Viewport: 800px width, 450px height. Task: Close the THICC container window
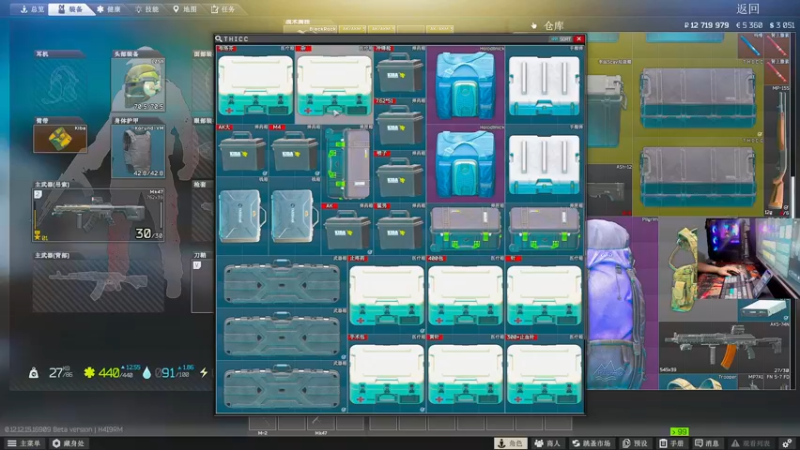click(579, 39)
